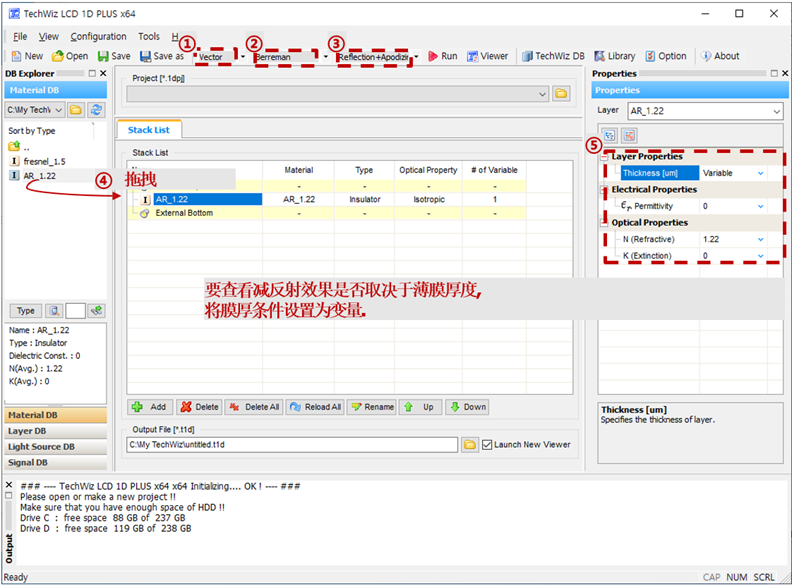Browse for project file folder icon
The height and width of the screenshot is (585, 792).
(x=561, y=94)
